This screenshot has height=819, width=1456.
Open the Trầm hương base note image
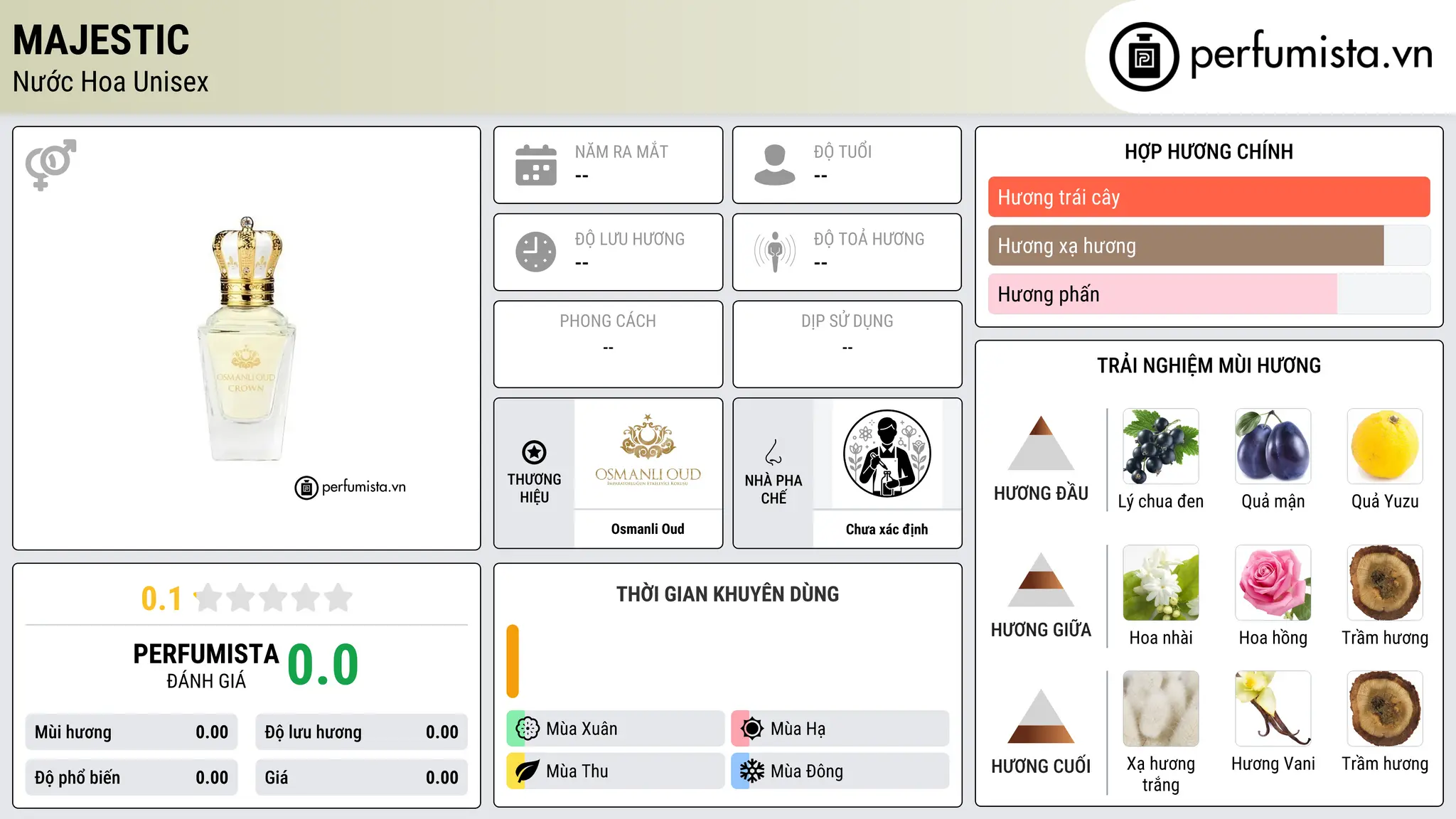click(x=1385, y=709)
